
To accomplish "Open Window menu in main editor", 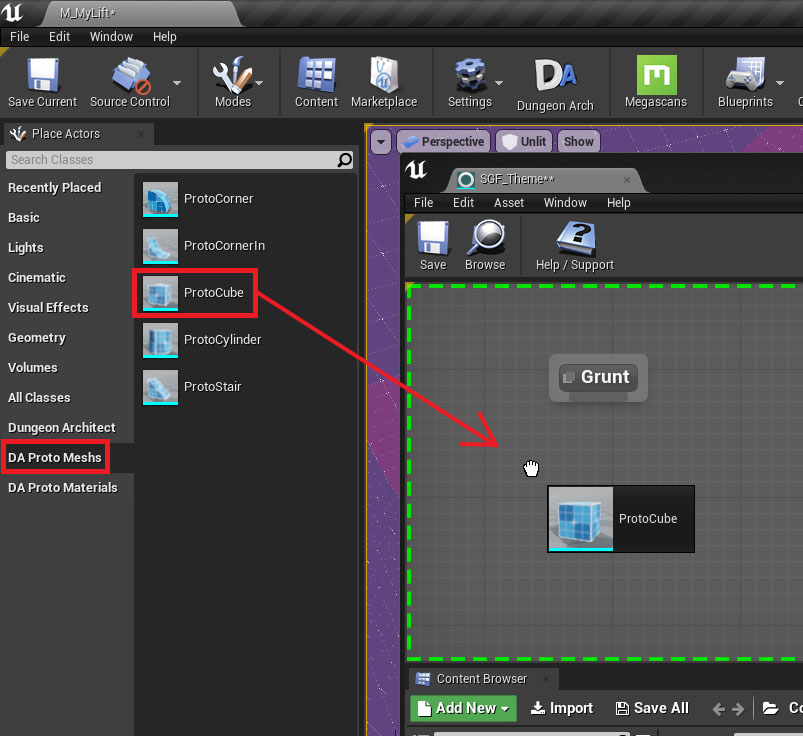I will 111,37.
